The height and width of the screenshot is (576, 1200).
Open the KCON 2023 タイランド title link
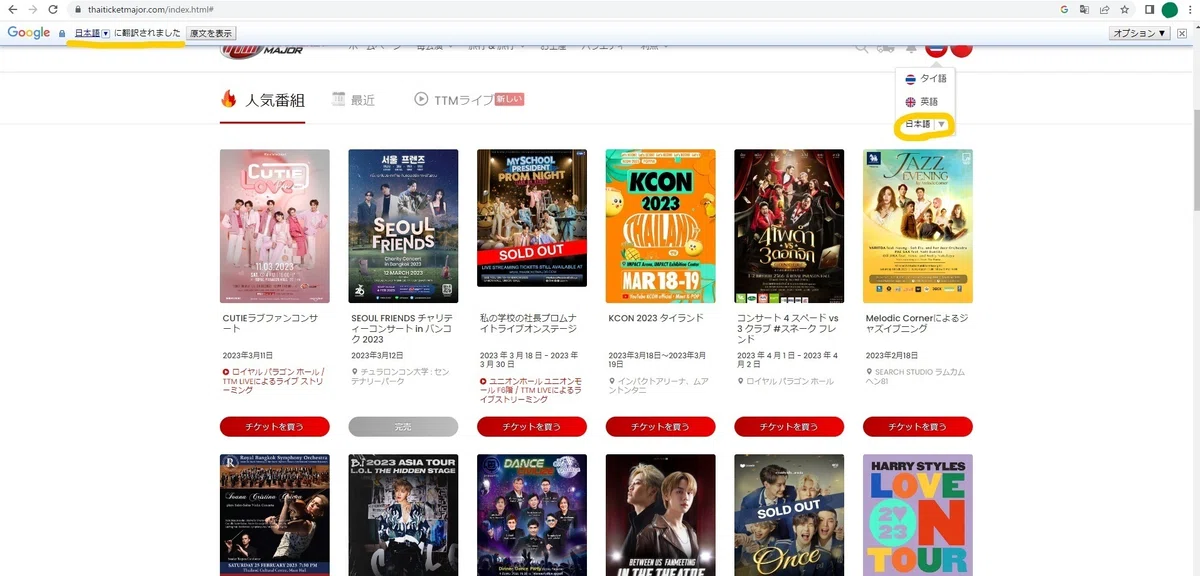[x=657, y=318]
